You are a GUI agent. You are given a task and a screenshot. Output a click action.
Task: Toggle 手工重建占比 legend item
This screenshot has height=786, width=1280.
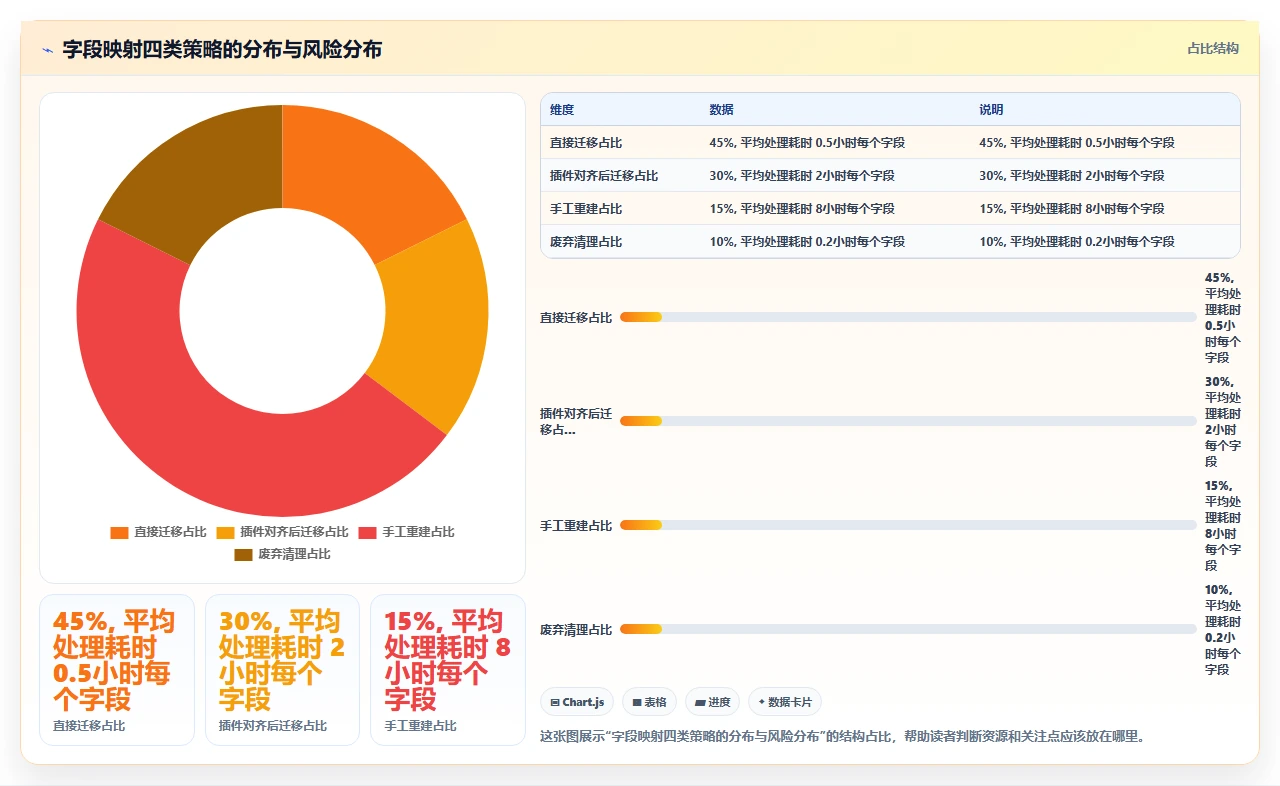click(x=406, y=532)
